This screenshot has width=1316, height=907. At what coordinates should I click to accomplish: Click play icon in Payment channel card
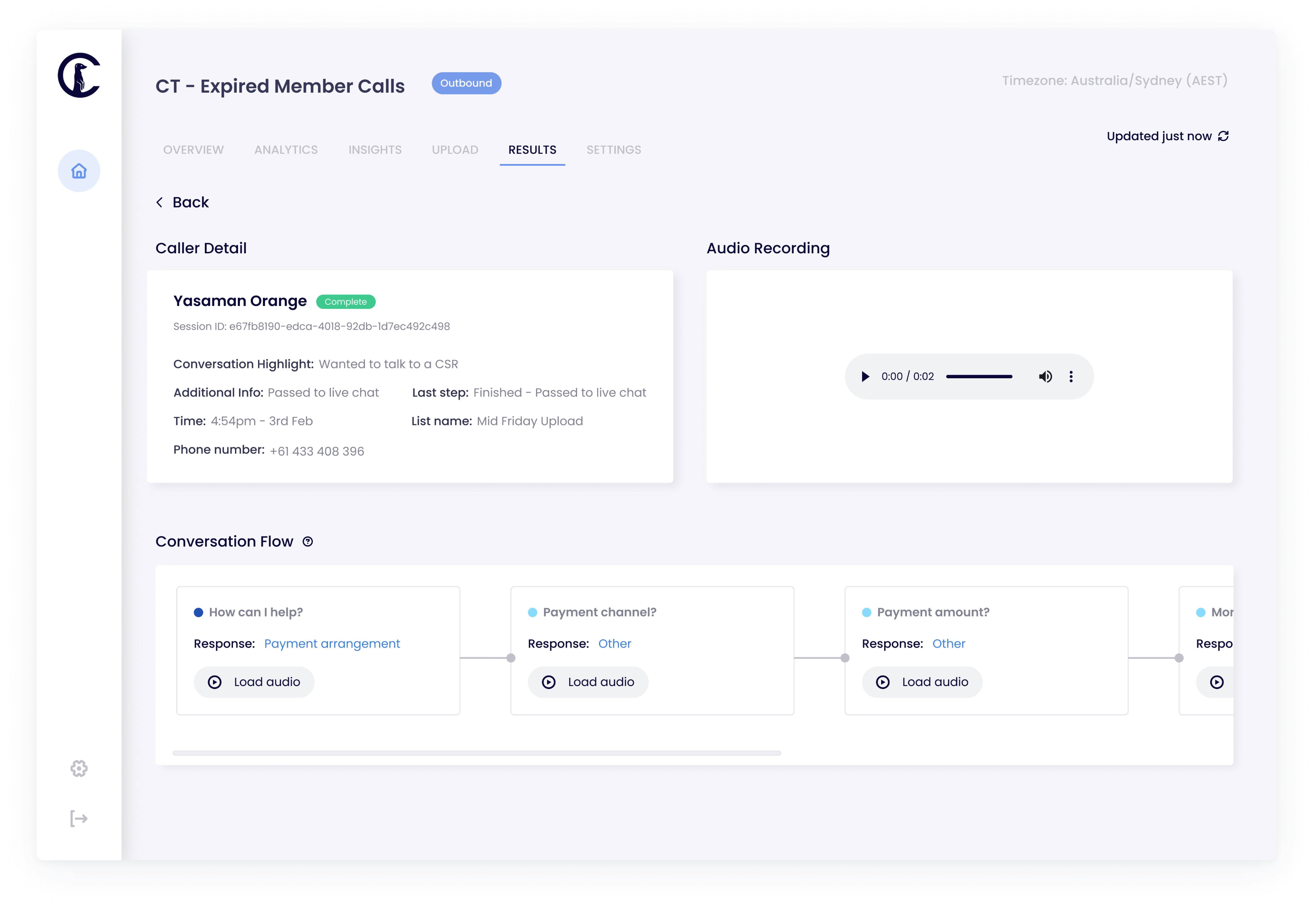click(x=549, y=682)
